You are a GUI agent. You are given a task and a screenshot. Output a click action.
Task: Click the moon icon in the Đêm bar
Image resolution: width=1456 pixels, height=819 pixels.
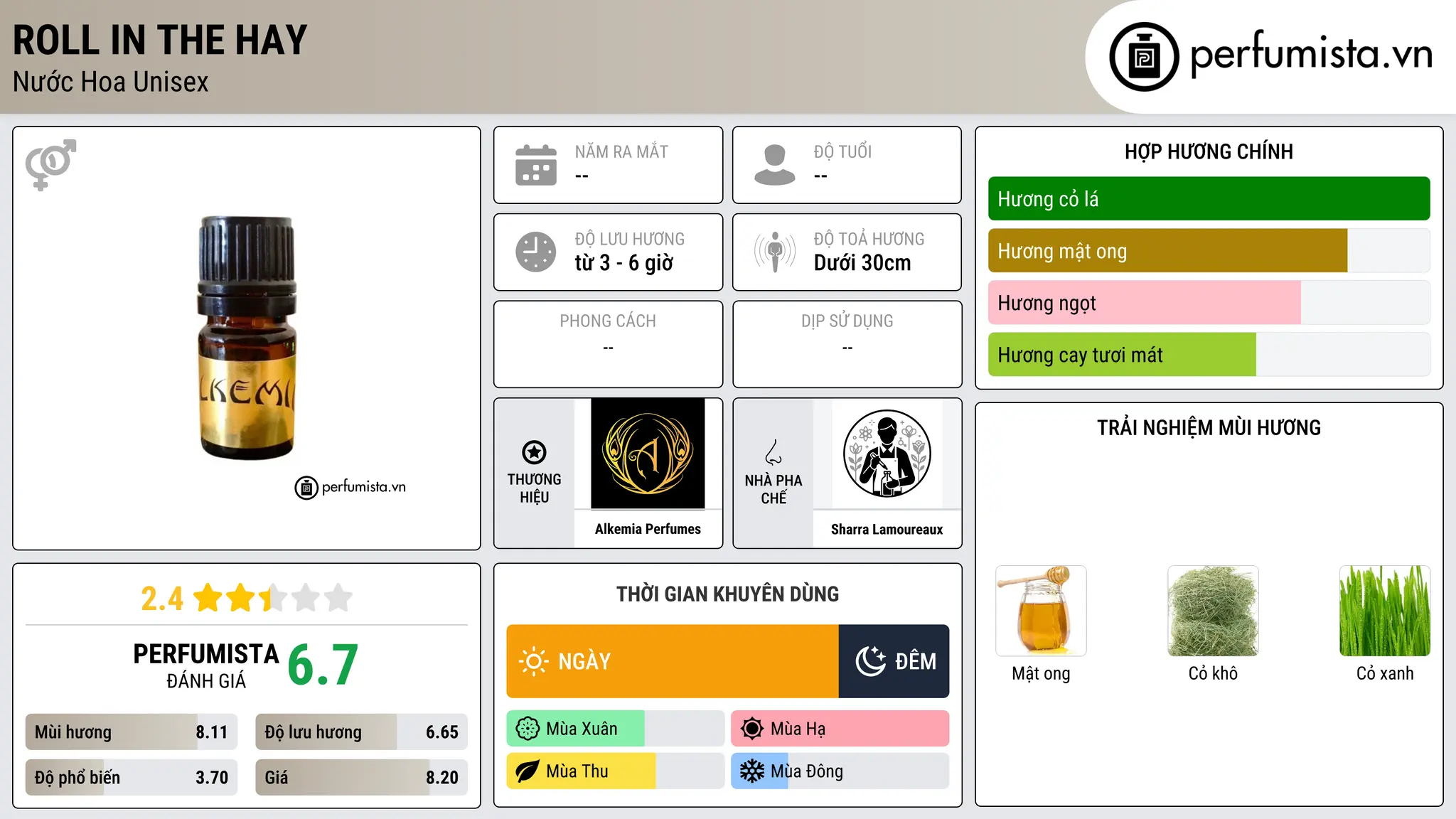click(x=871, y=661)
